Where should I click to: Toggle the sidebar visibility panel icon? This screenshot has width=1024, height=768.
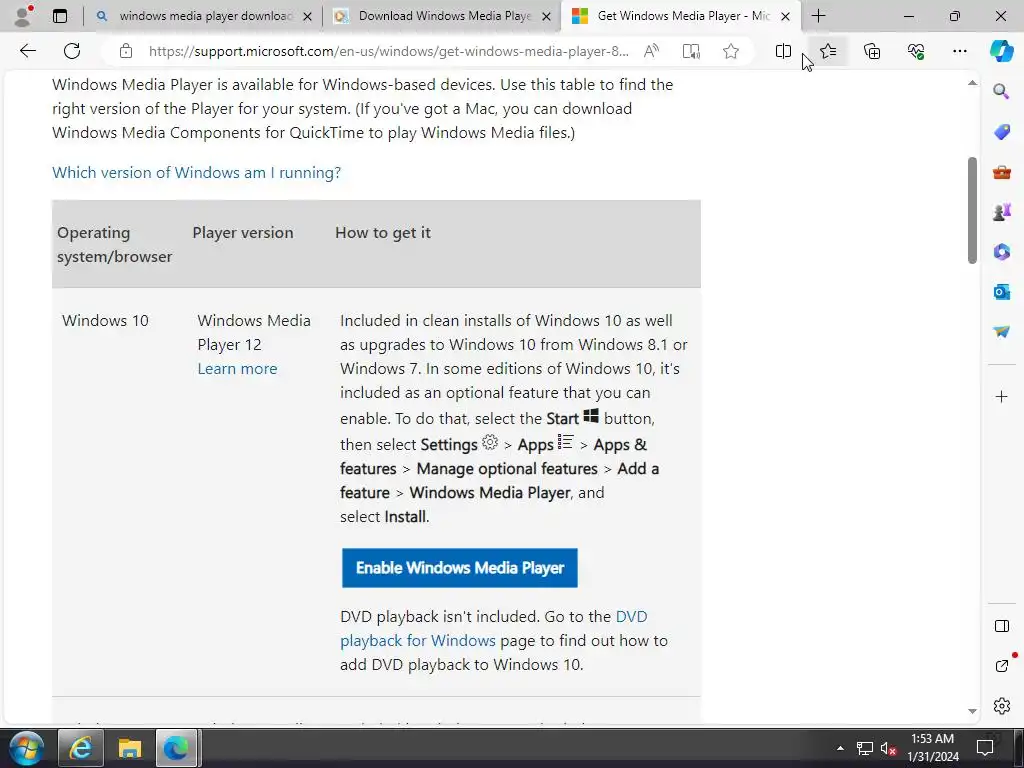1001,626
